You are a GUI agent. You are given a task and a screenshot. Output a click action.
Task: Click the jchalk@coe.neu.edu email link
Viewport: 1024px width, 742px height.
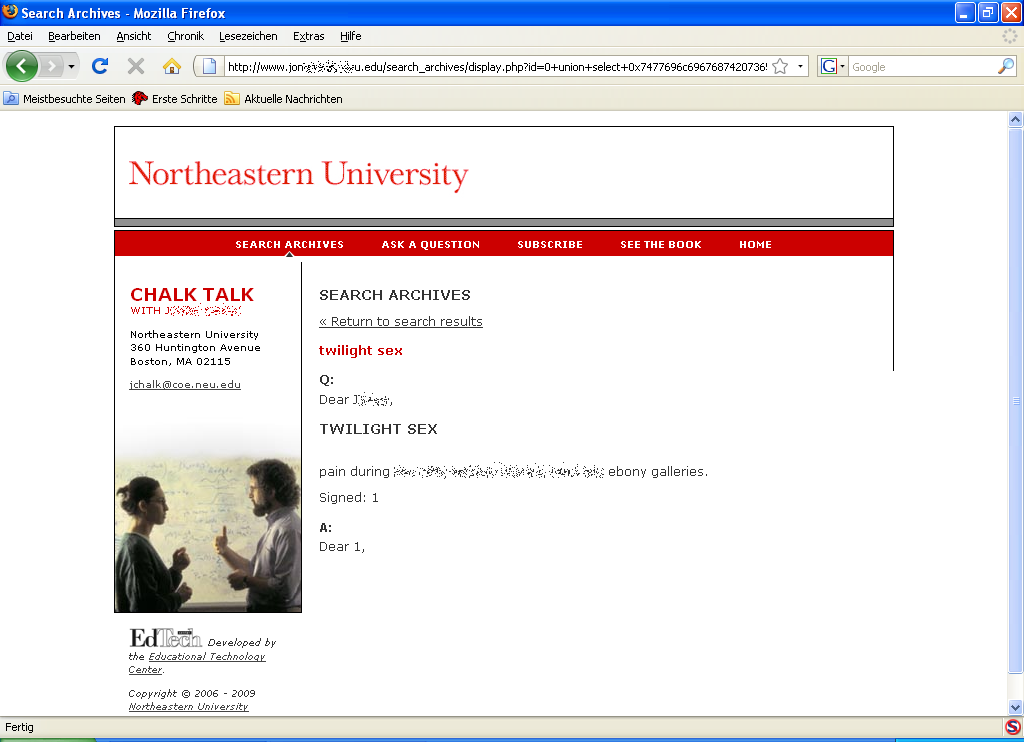coord(185,385)
